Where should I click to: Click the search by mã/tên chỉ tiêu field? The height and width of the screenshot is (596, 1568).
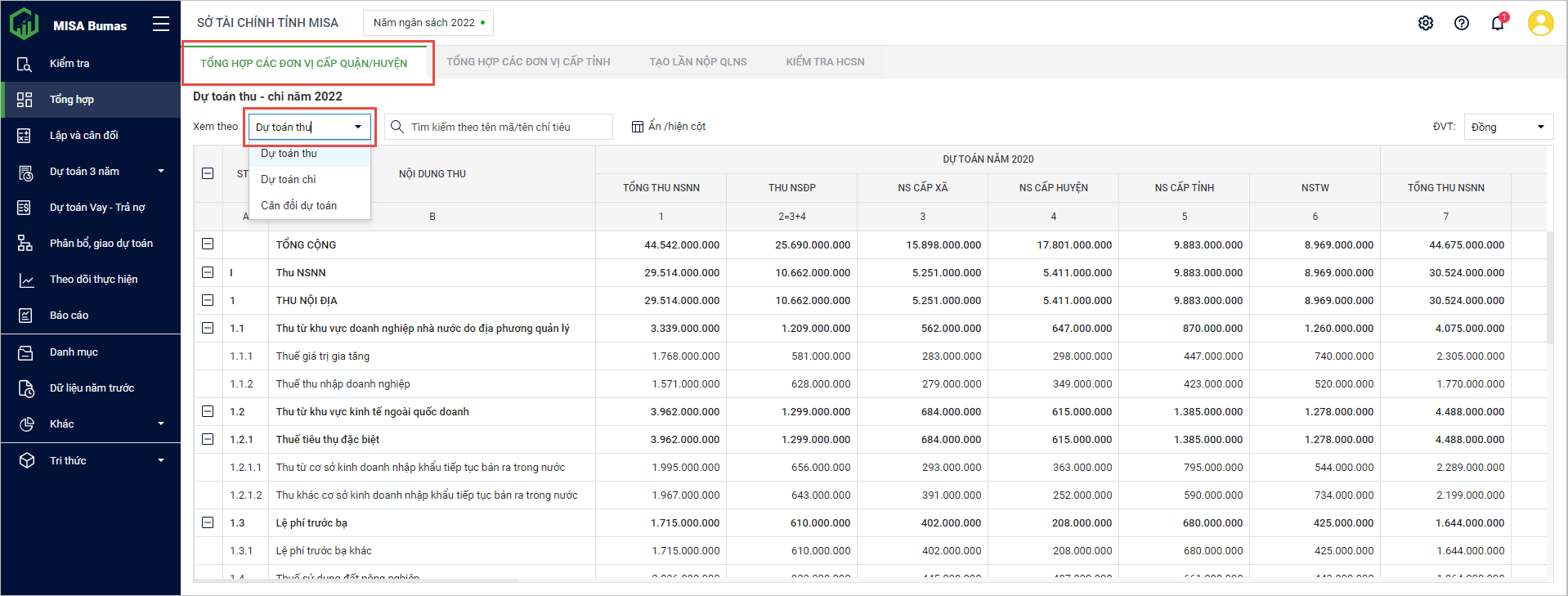pos(499,127)
